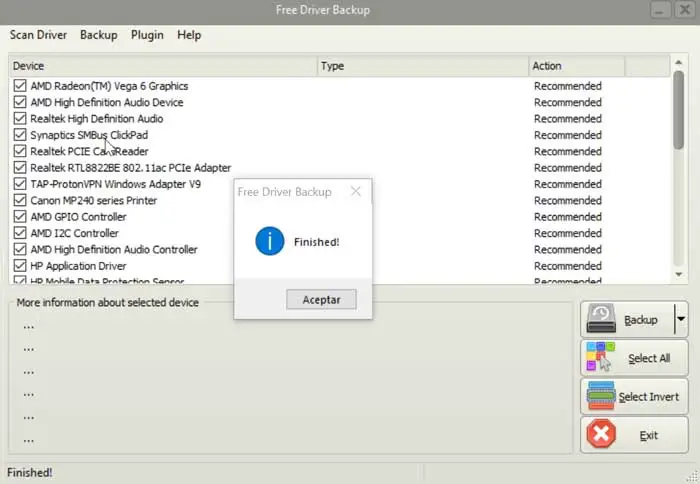Toggle TAP-ProtonVPN Windows Adapter V9 checkbox

pyautogui.click(x=20, y=184)
